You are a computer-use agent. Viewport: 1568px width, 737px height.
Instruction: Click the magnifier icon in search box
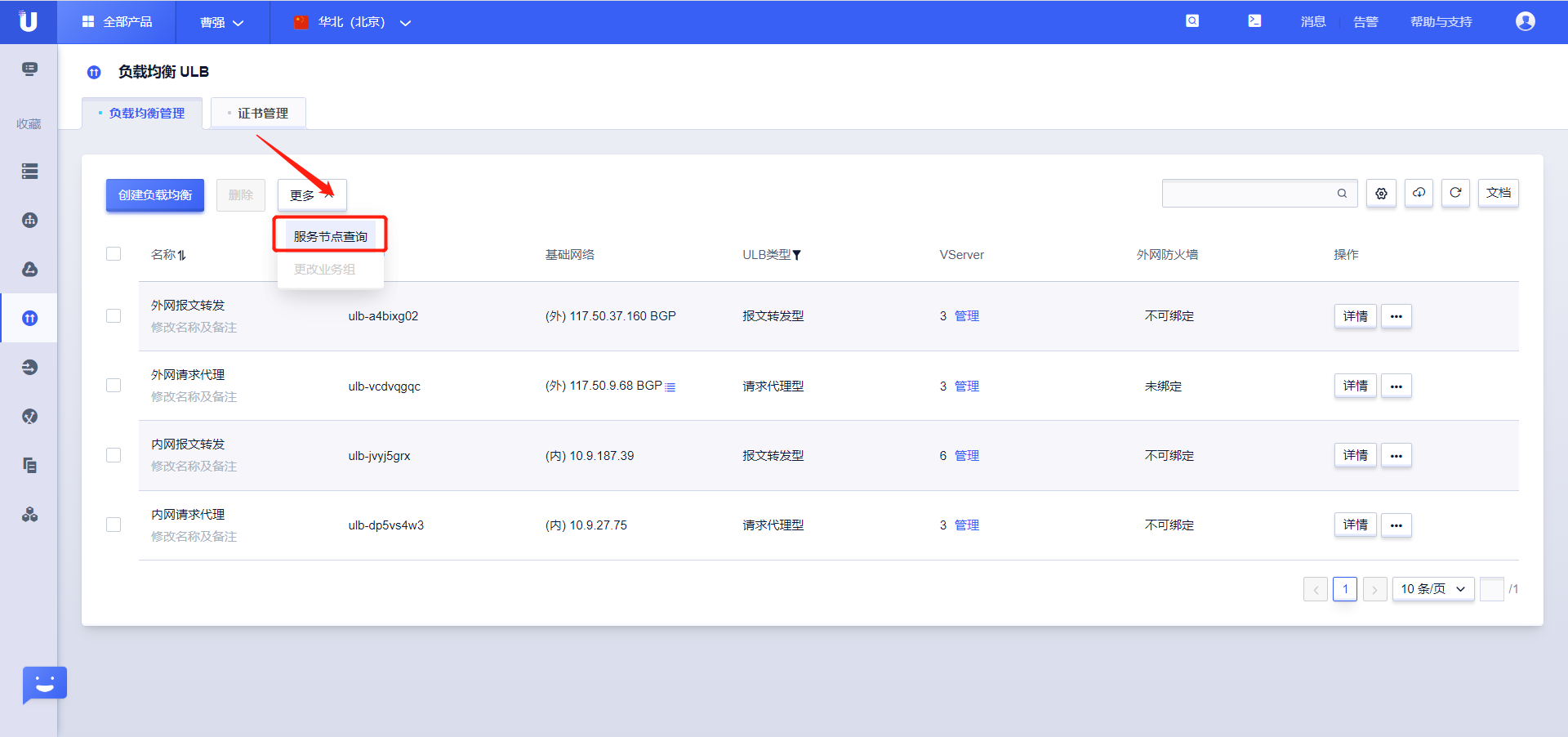[1342, 194]
